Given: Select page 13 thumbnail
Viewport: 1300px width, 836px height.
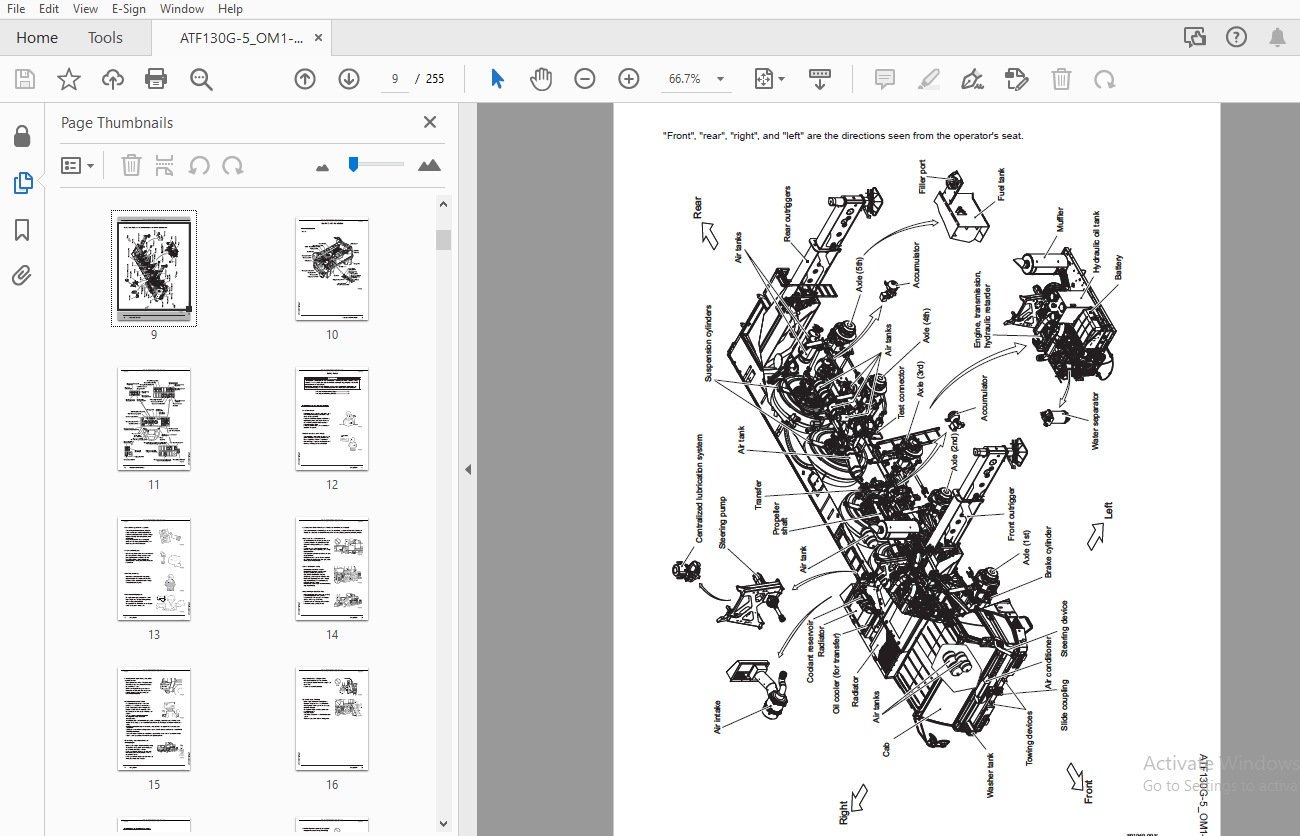Looking at the screenshot, I should click(154, 569).
